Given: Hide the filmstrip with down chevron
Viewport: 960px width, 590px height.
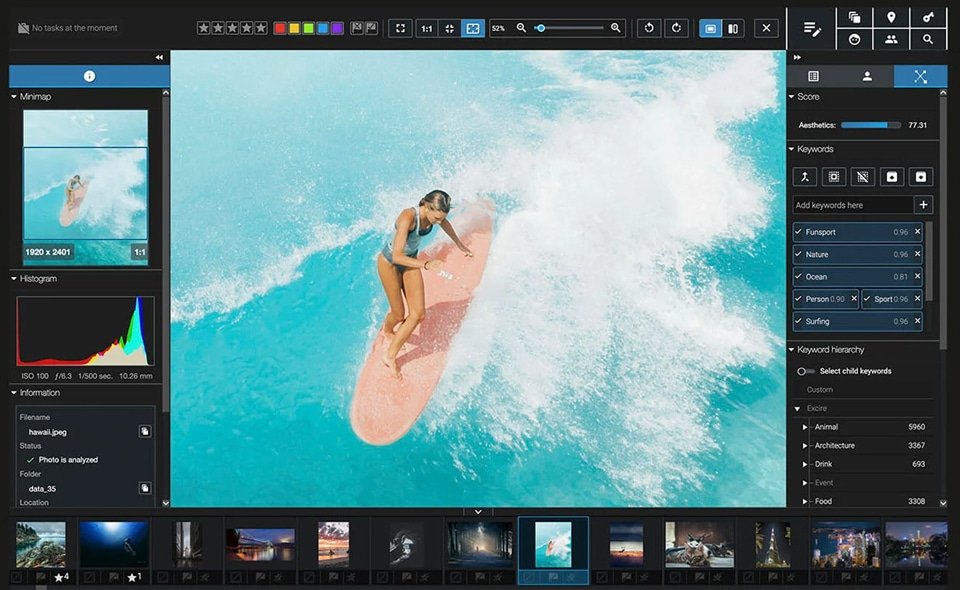Looking at the screenshot, I should pos(478,512).
